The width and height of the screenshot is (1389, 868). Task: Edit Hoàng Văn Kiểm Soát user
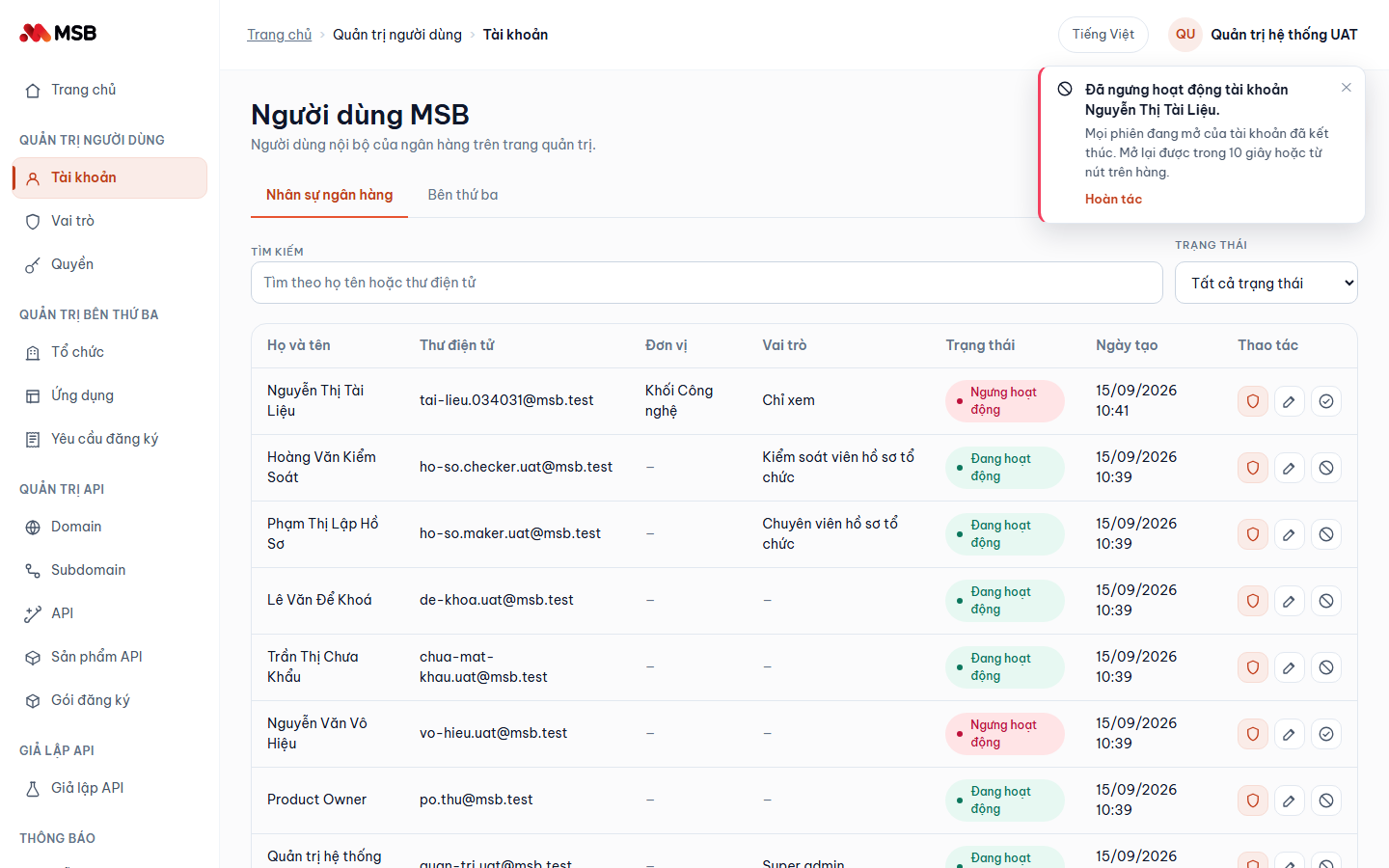[1290, 468]
